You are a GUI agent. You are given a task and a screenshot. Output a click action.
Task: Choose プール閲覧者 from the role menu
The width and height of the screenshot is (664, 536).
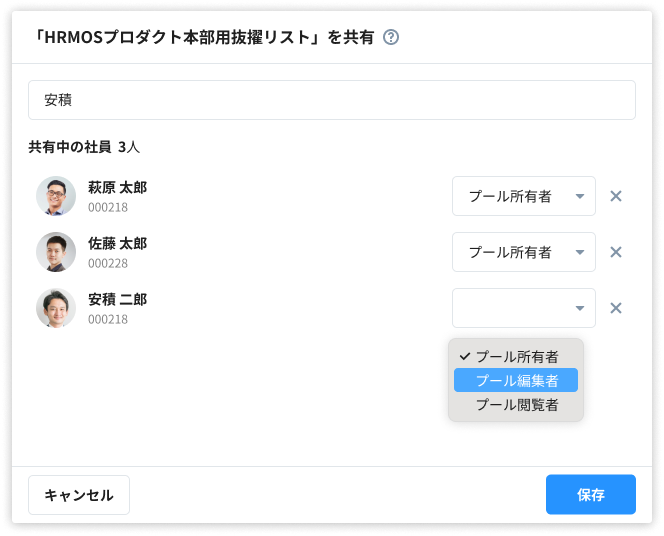[x=516, y=405]
